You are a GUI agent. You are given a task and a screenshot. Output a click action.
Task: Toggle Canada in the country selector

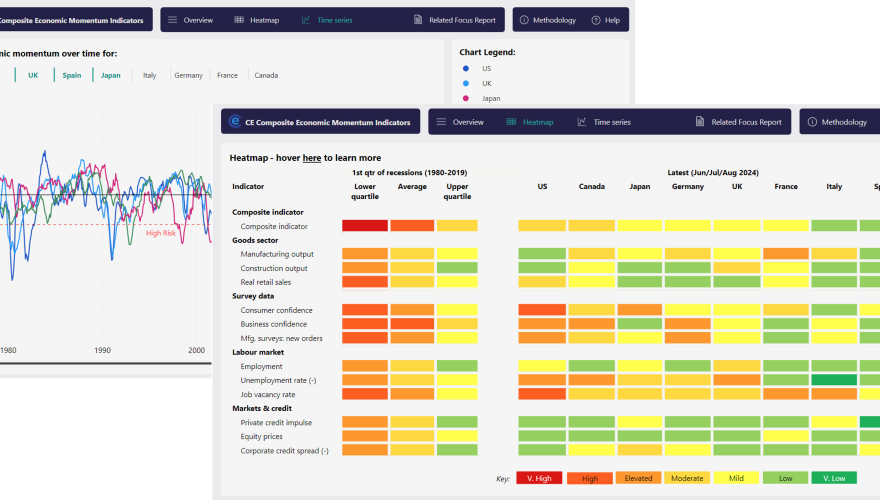(266, 75)
